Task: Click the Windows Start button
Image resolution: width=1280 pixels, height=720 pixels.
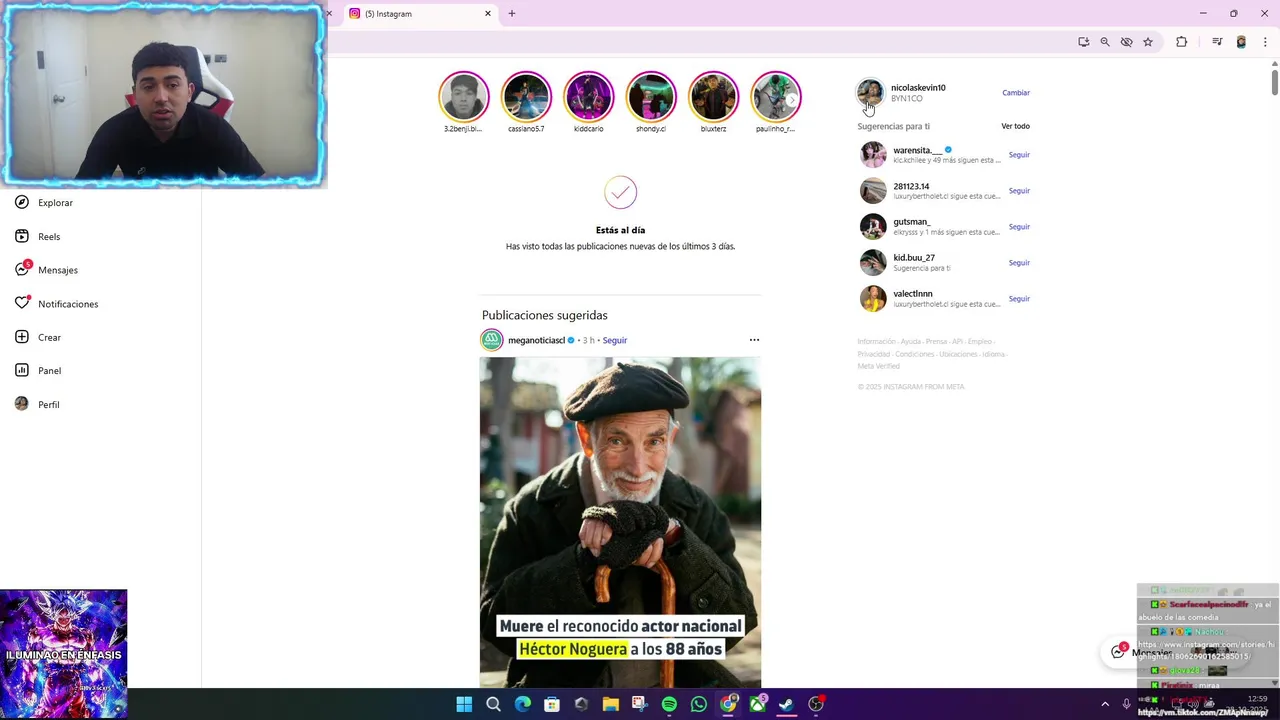Action: pos(464,704)
